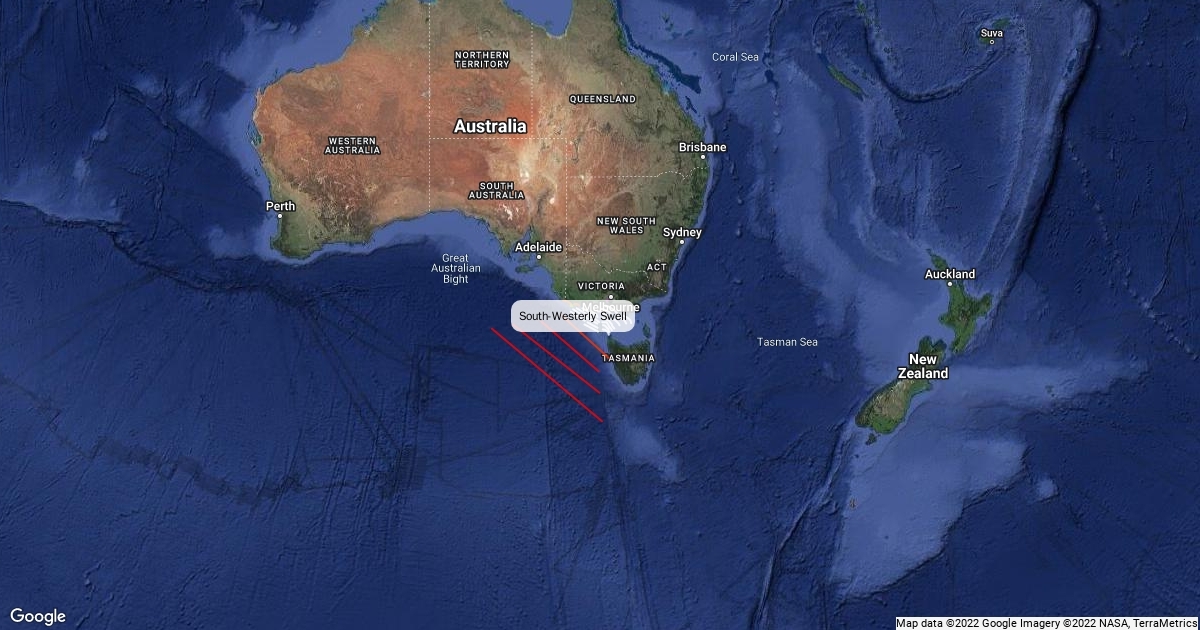Click the Suva city marker dot
Viewport: 1200px width, 630px height.
[x=991, y=43]
